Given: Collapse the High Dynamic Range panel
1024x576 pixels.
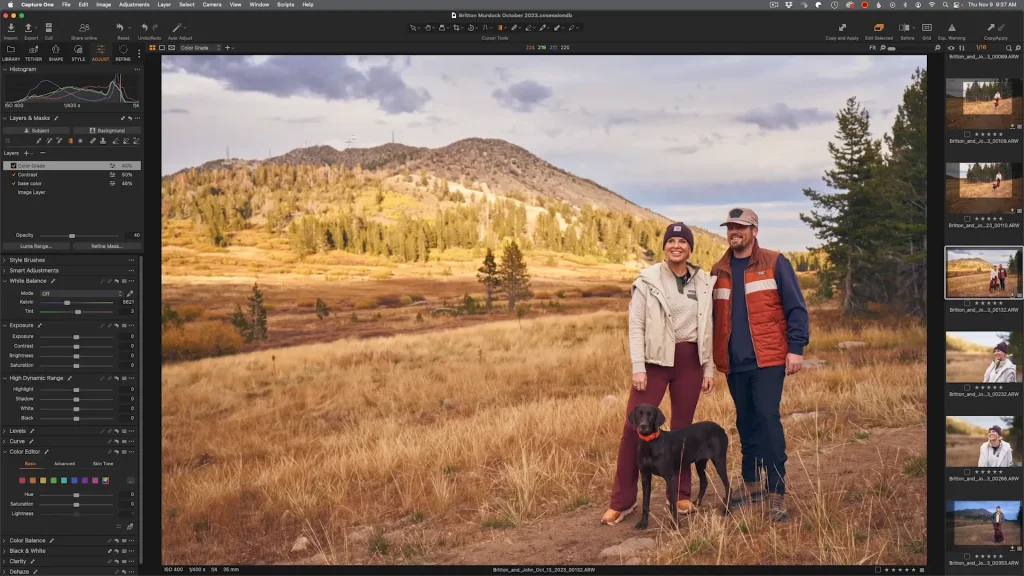Looking at the screenshot, I should 5,378.
